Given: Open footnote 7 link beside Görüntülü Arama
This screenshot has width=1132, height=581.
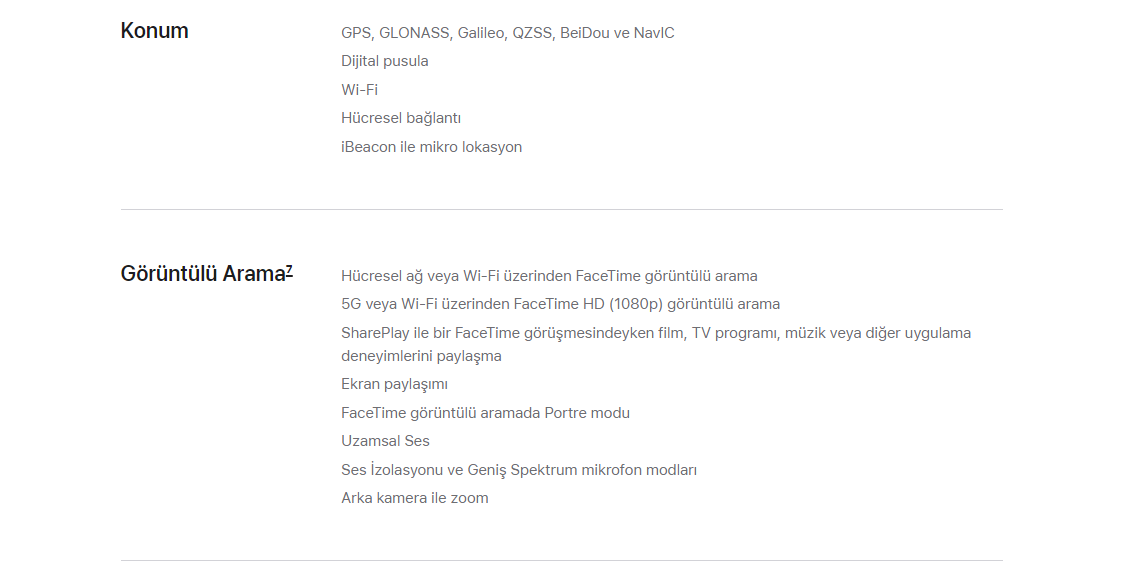Looking at the screenshot, I should point(289,271).
